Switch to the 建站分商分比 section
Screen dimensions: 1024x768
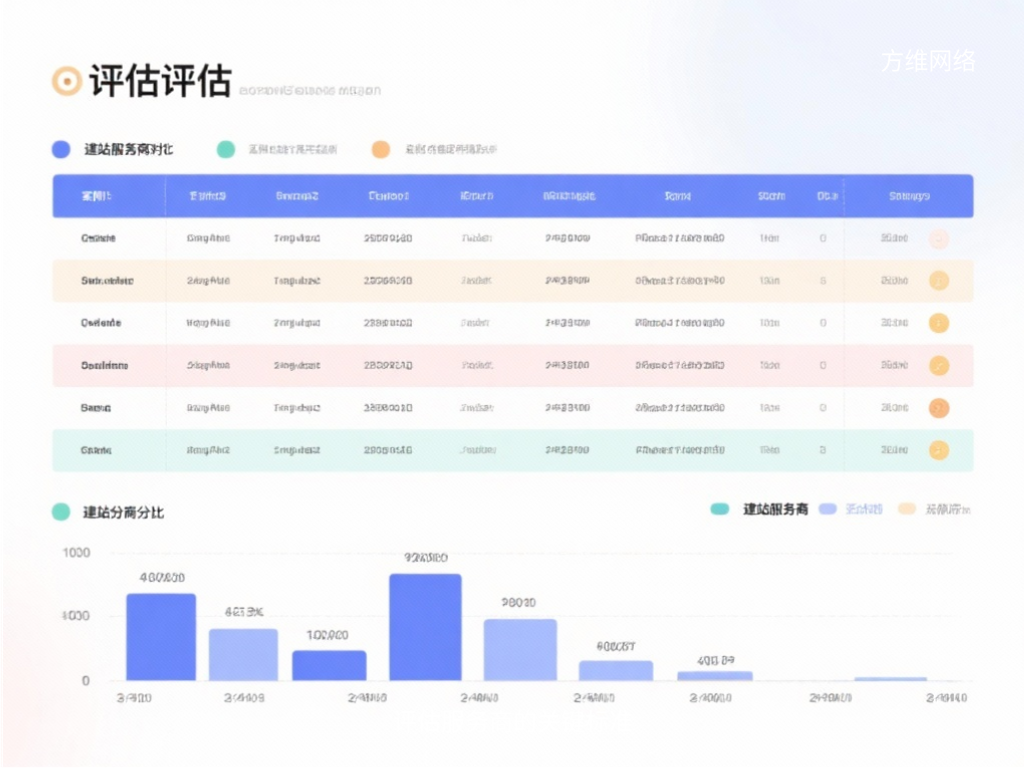[x=122, y=511]
